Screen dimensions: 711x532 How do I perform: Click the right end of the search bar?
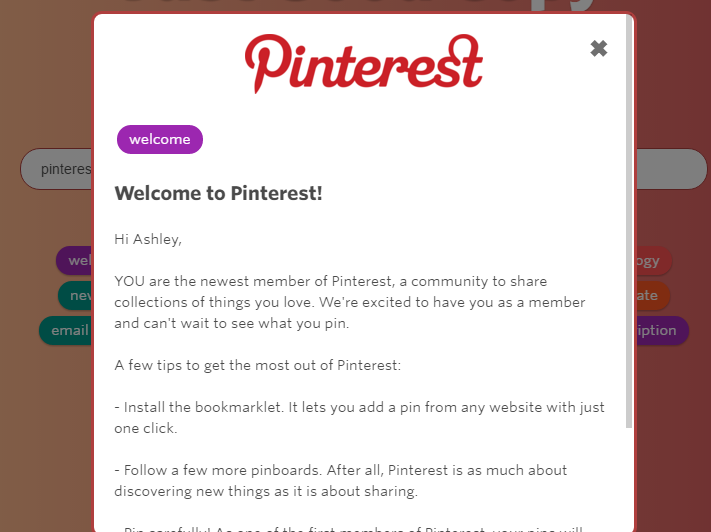pos(671,169)
